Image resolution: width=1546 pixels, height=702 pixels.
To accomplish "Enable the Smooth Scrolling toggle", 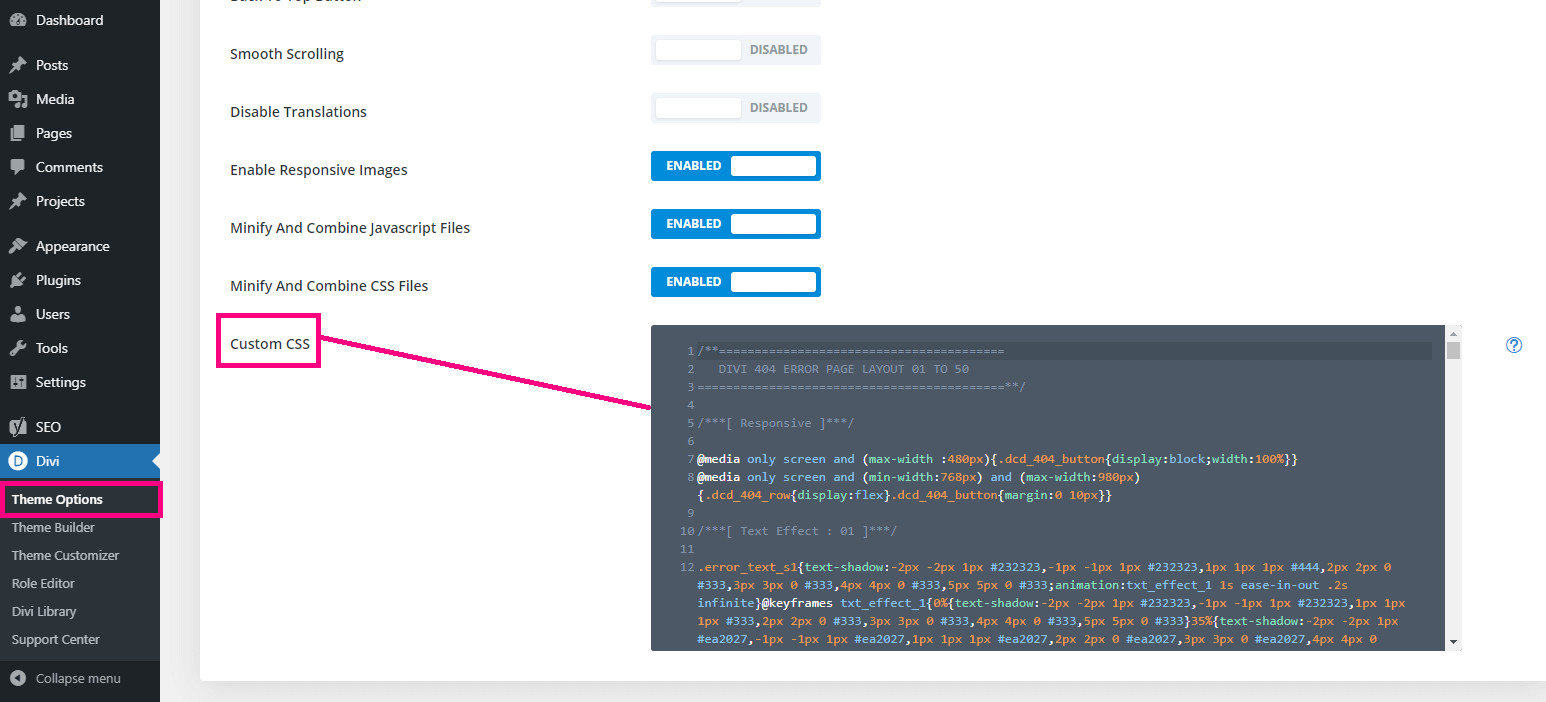I will pos(735,50).
